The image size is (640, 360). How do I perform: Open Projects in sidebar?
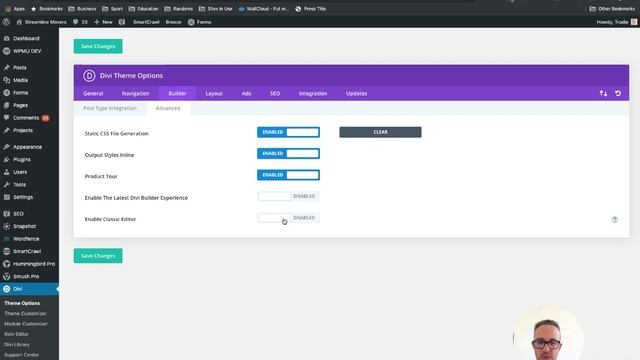(x=23, y=130)
